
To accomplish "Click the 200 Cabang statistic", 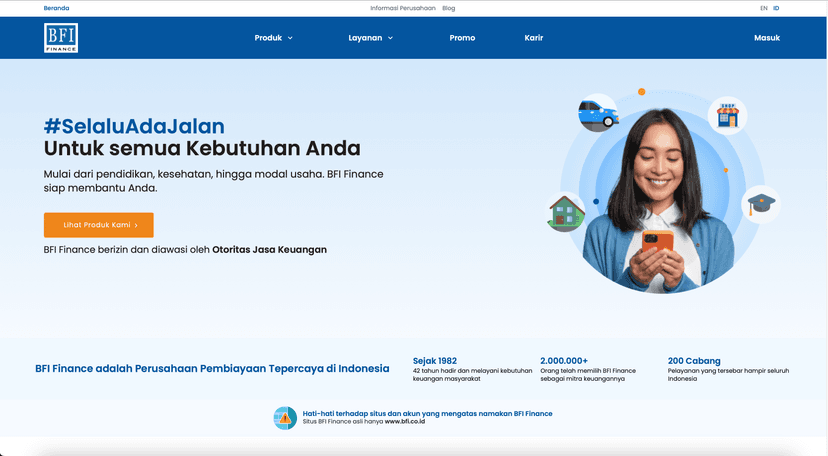I will pos(728,369).
